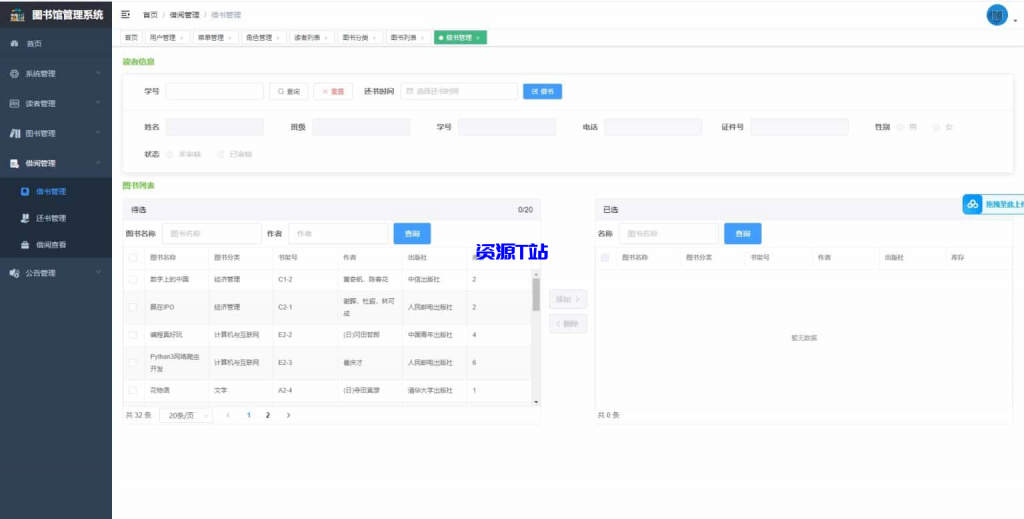Click 查询 button in the 已选 panel

click(x=743, y=233)
